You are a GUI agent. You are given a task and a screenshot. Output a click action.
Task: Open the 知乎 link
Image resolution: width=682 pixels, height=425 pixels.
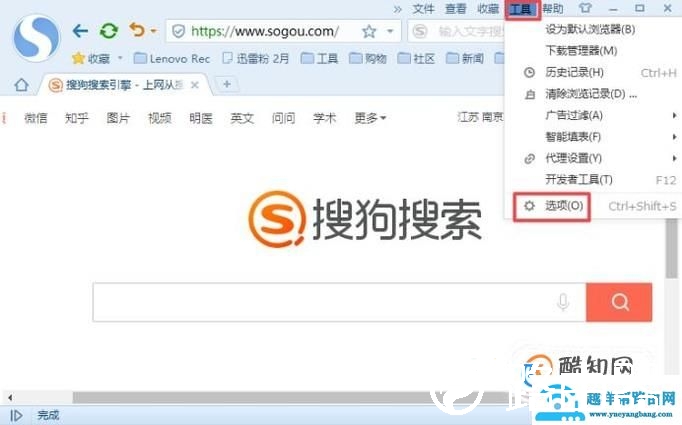point(77,118)
